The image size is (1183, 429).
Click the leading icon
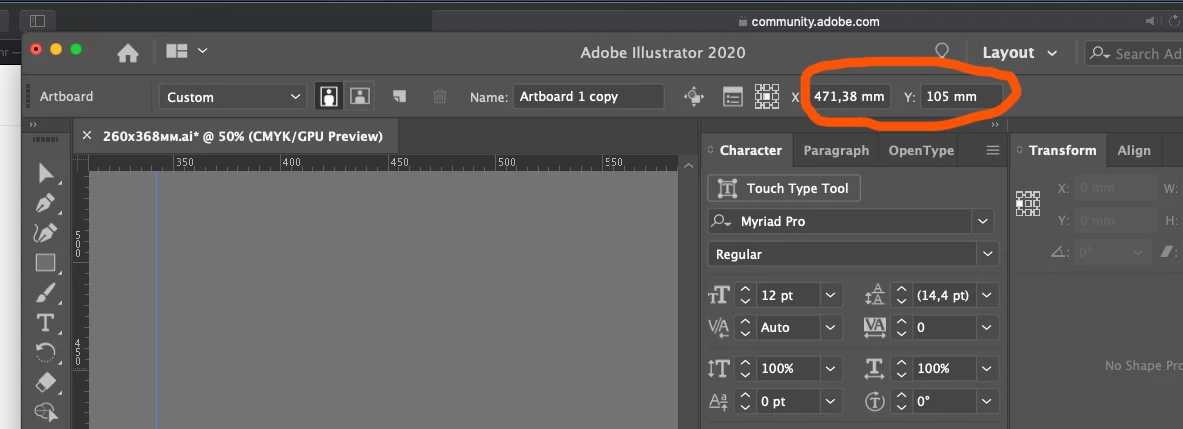click(x=874, y=295)
